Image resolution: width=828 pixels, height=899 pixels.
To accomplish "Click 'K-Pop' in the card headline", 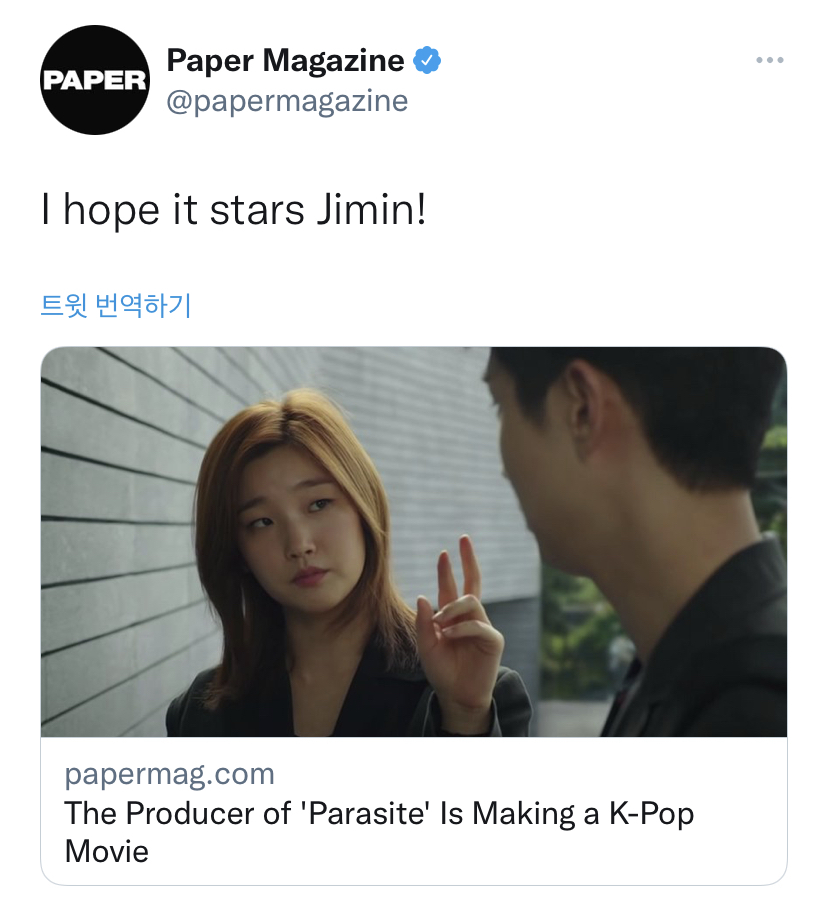I will tap(651, 814).
